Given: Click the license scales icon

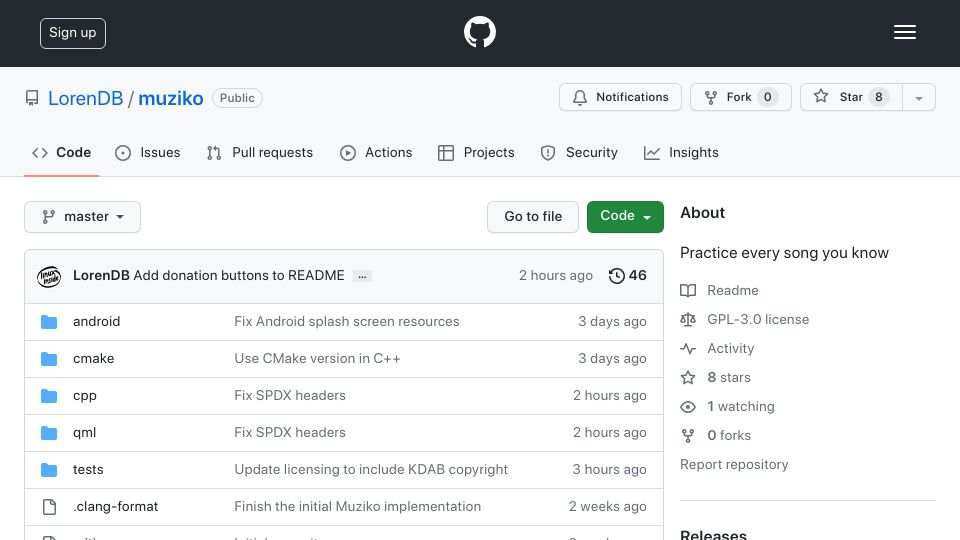Looking at the screenshot, I should [x=688, y=319].
